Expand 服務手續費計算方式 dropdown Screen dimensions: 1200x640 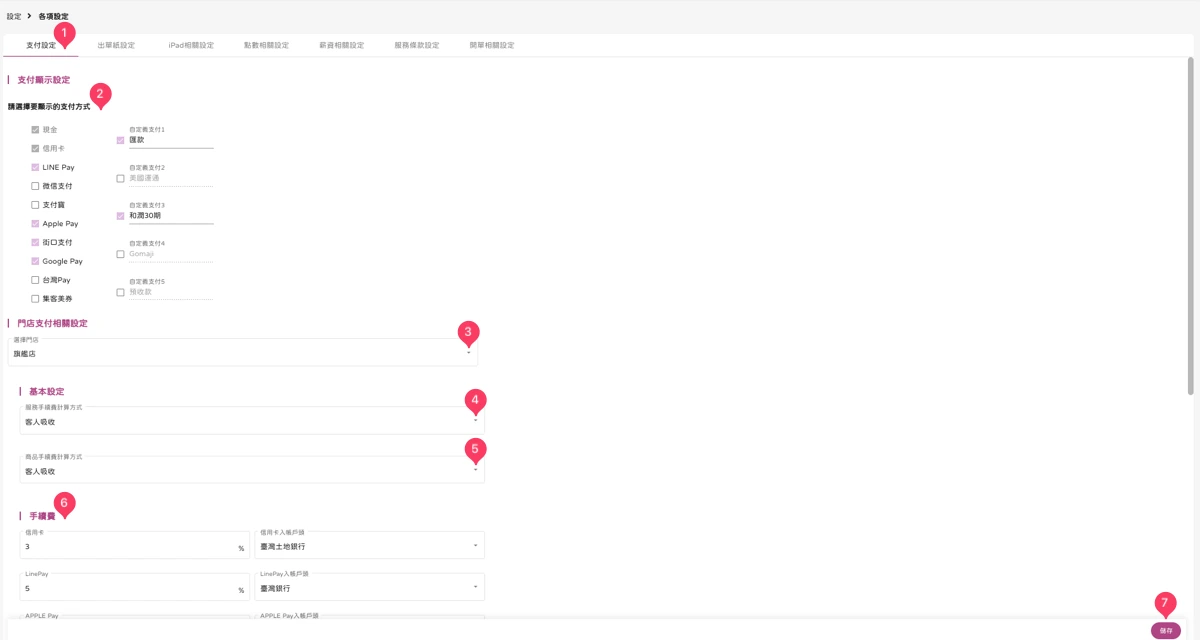[x=254, y=420]
